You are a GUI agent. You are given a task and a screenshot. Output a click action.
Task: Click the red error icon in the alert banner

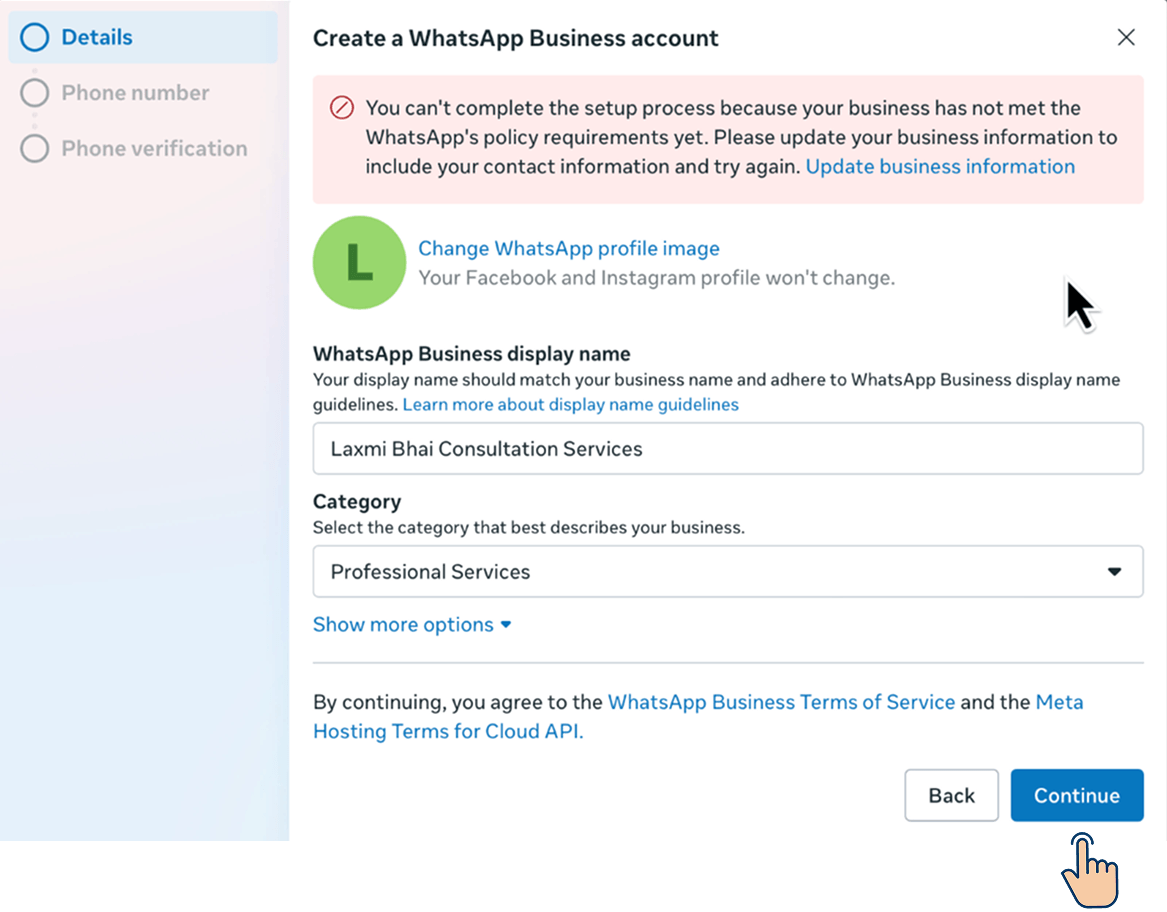tap(342, 108)
